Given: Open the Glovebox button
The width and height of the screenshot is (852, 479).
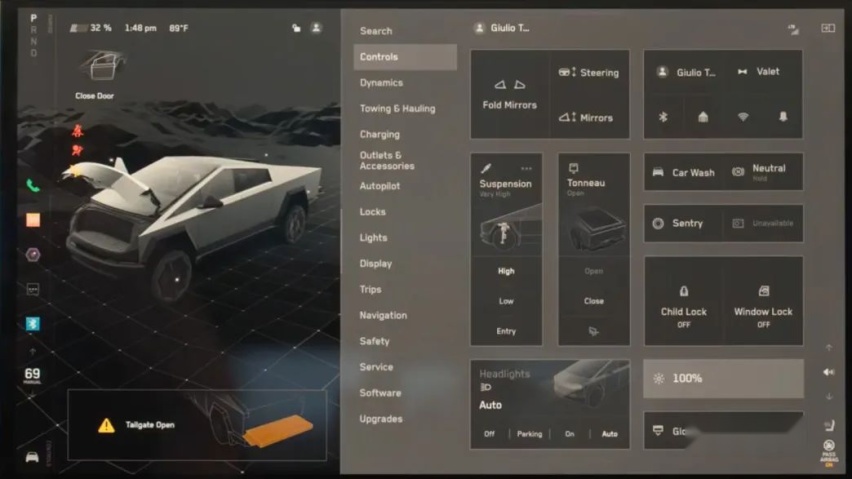Looking at the screenshot, I should tap(723, 430).
